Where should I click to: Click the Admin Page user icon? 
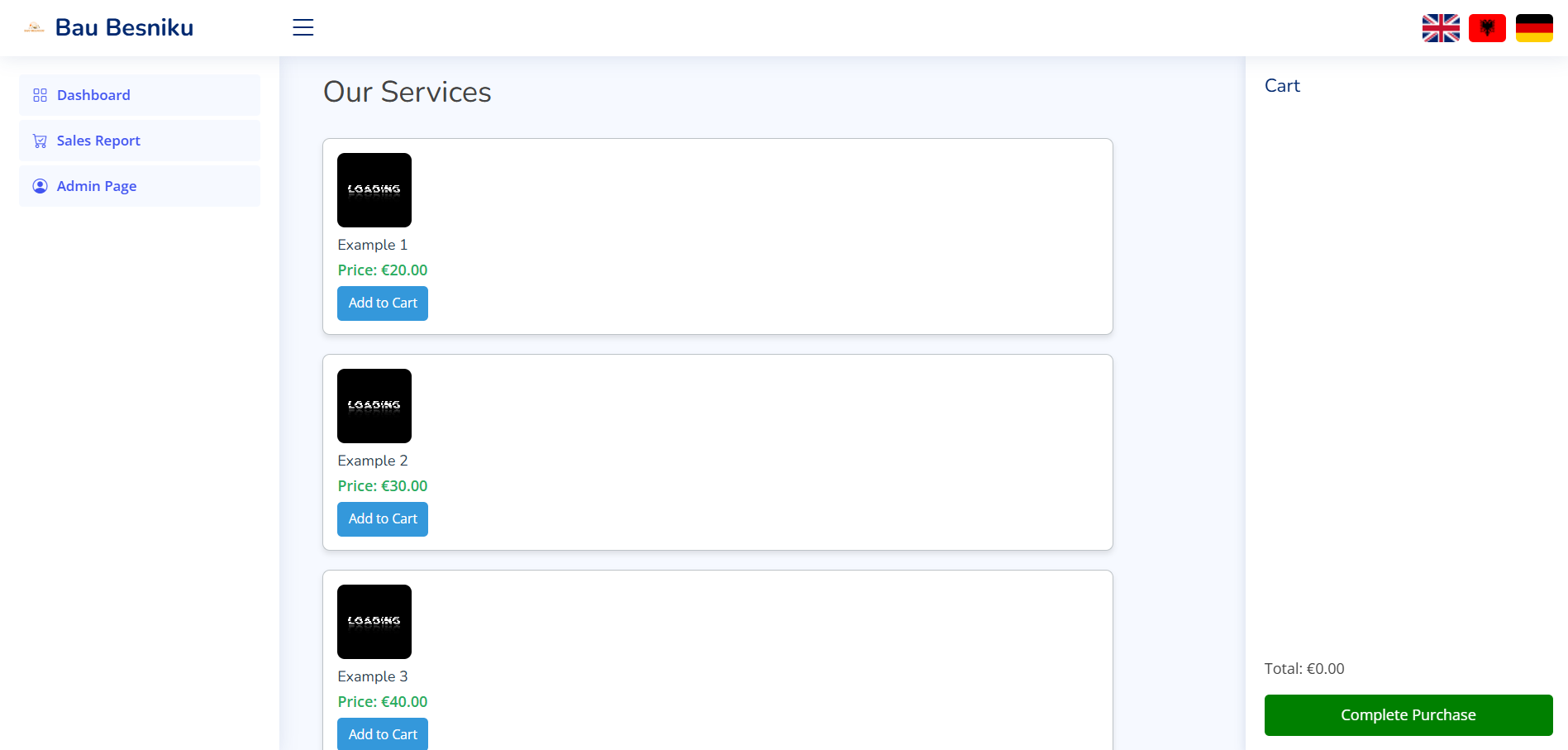coord(40,186)
